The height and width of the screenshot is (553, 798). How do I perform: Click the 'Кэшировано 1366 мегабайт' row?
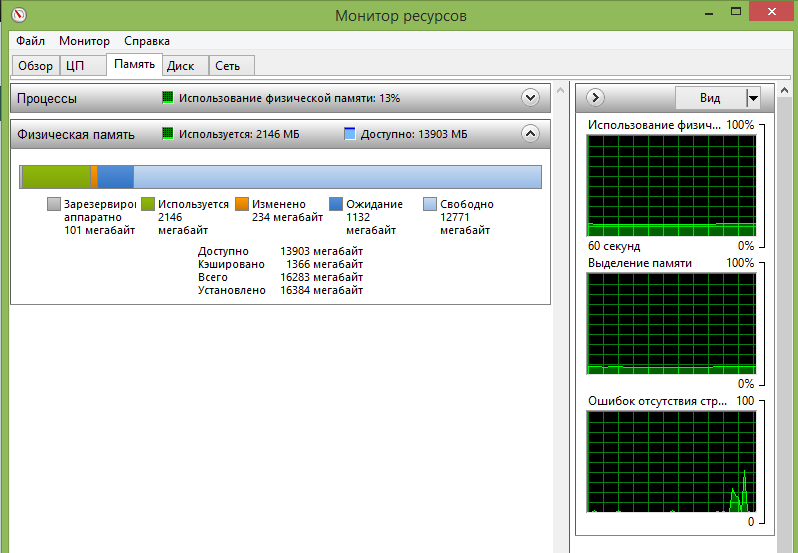point(280,264)
